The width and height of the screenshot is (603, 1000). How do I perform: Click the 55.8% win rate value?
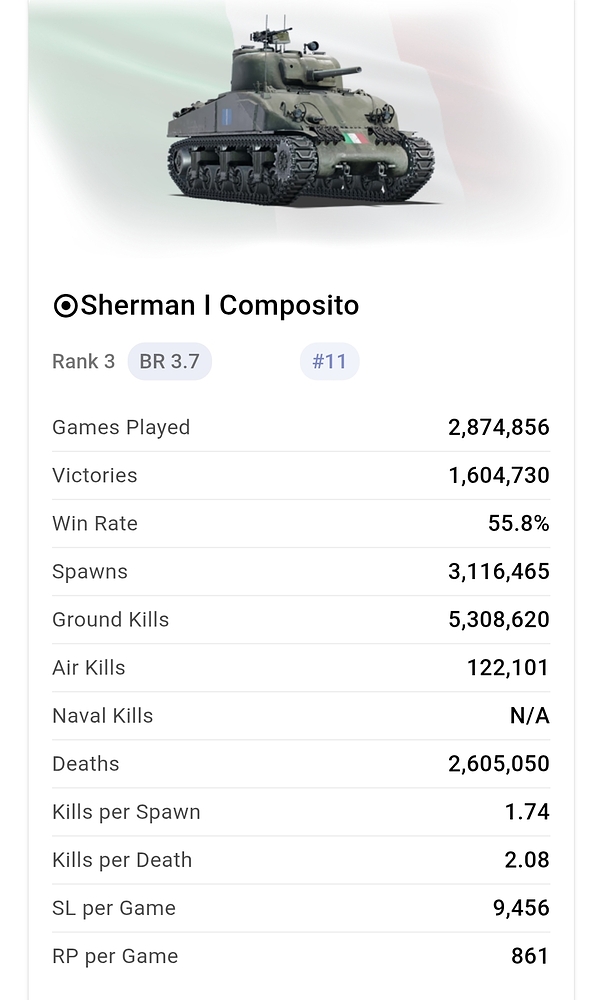click(x=518, y=524)
